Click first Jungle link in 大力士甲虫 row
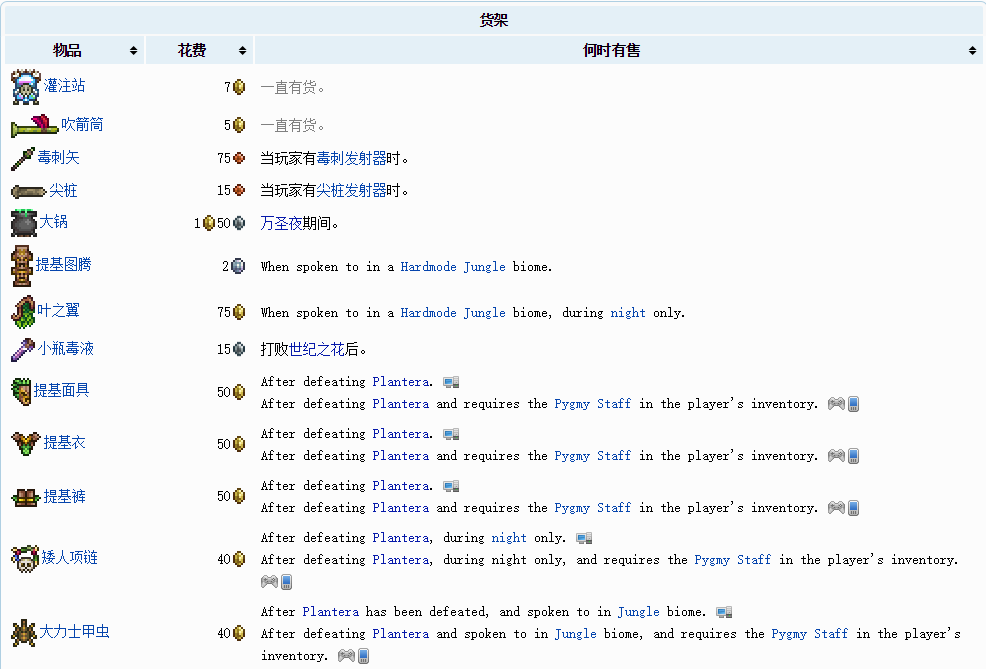986x669 pixels. 638,612
